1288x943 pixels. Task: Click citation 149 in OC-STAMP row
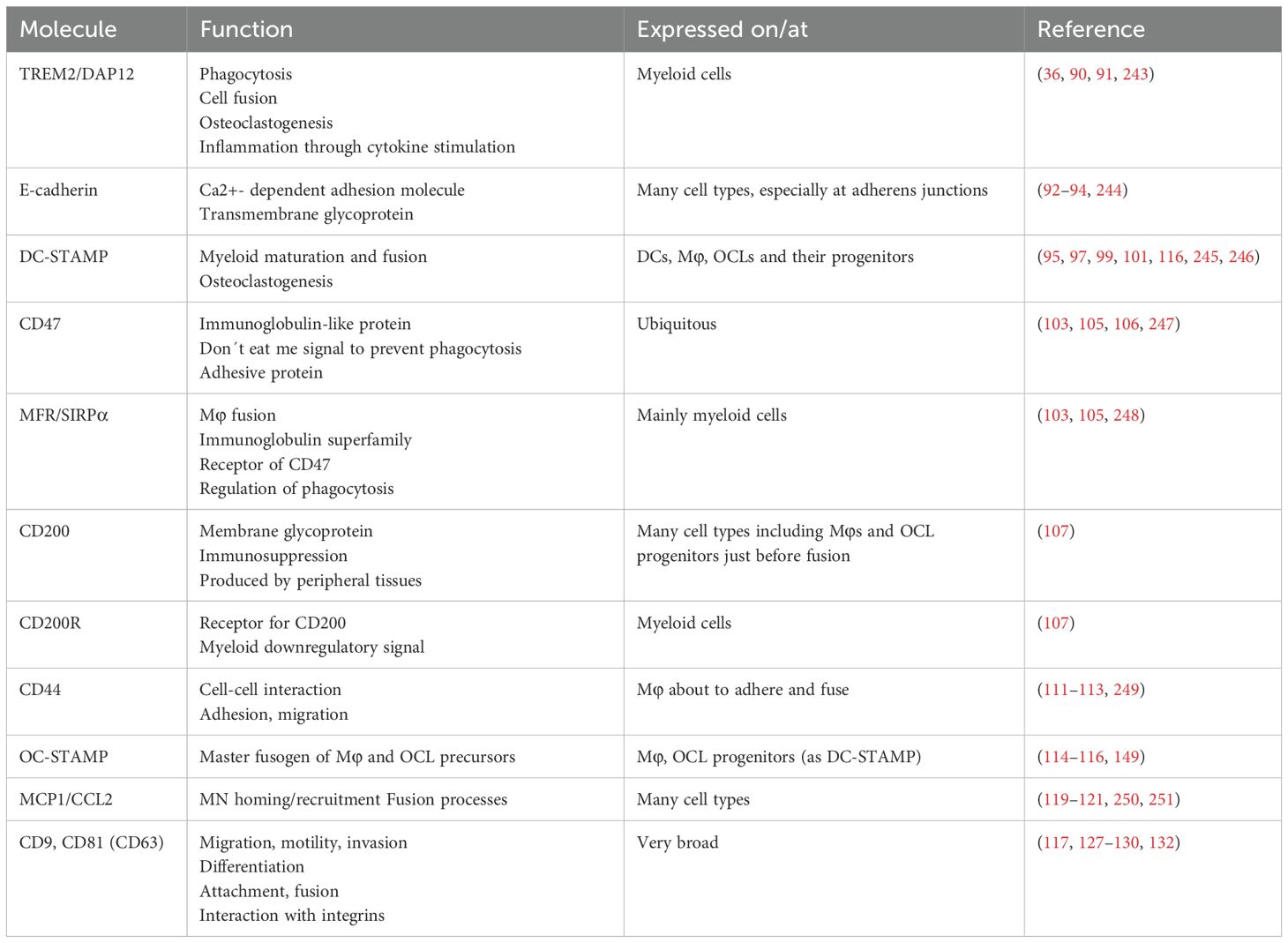pos(1127,757)
